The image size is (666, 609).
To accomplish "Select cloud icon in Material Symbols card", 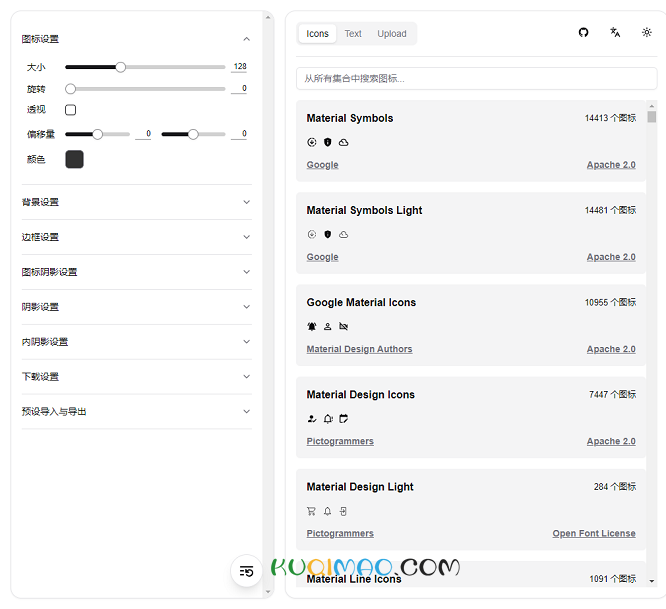I will (x=343, y=142).
